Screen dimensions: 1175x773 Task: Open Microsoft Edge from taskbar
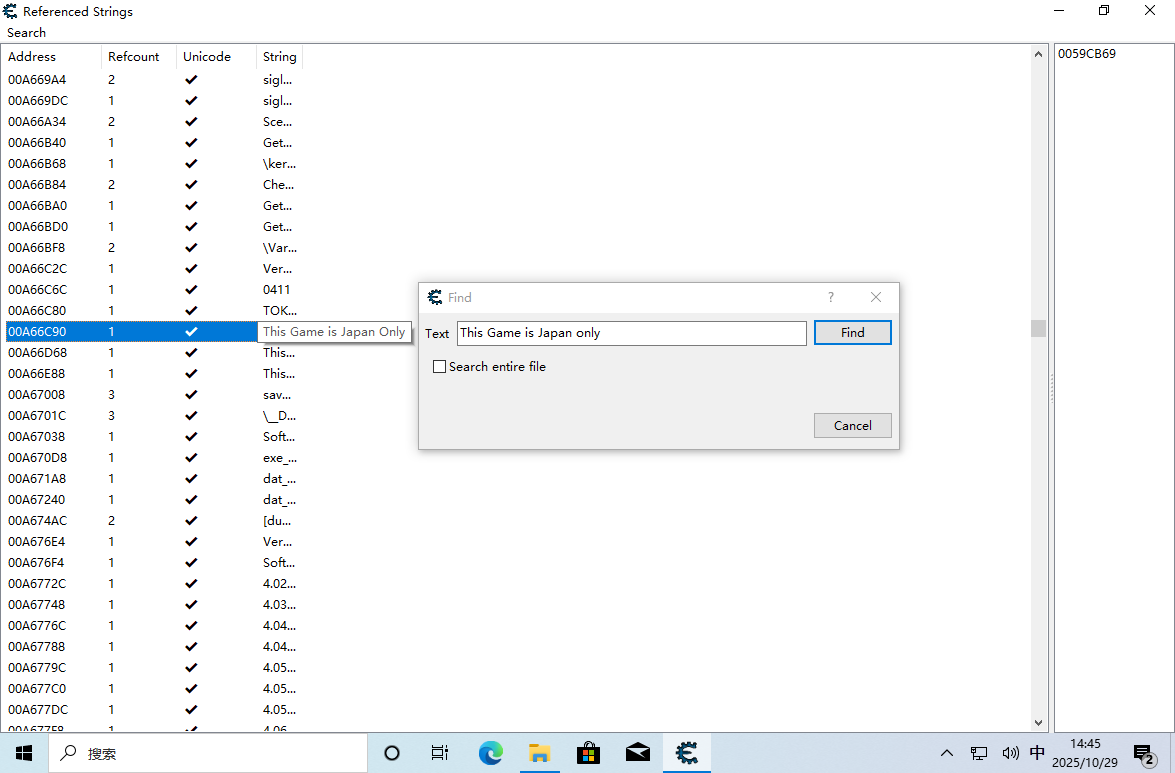490,753
